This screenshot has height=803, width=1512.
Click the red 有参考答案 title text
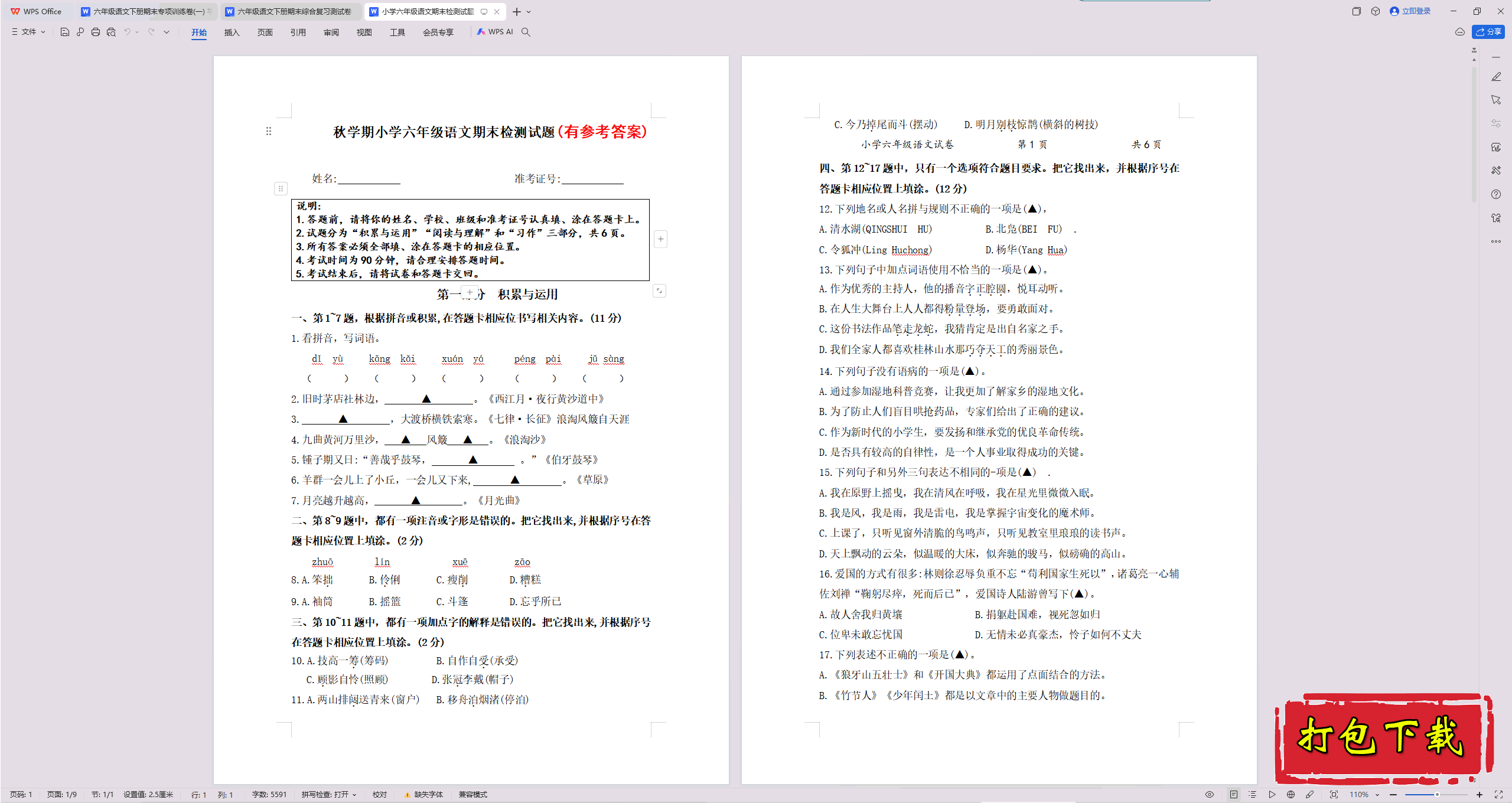[602, 132]
